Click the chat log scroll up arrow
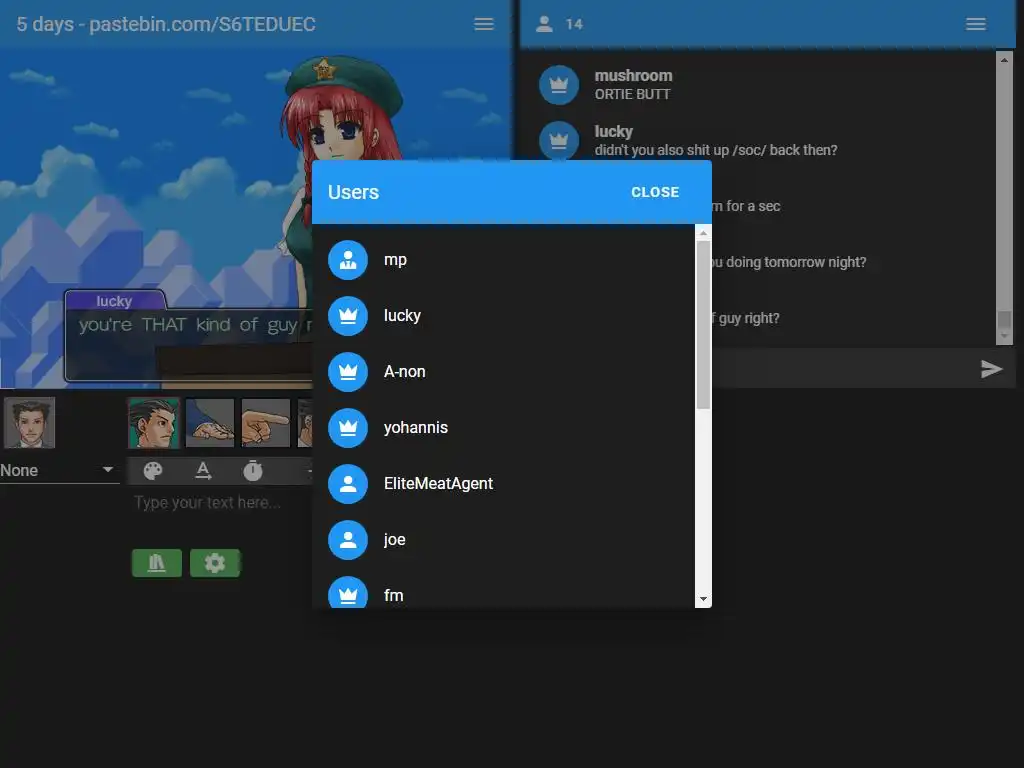Image resolution: width=1024 pixels, height=768 pixels. [1004, 60]
